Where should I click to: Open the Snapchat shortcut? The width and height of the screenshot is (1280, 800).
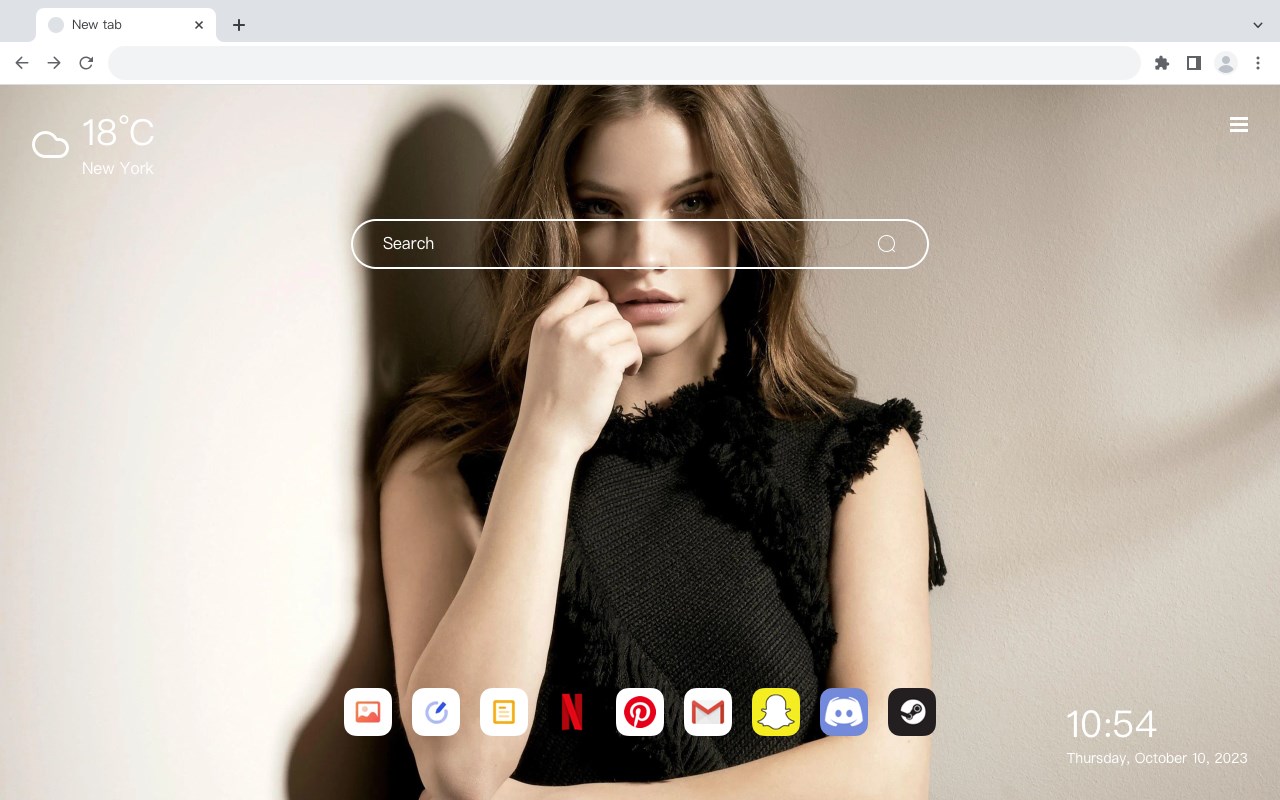click(776, 712)
